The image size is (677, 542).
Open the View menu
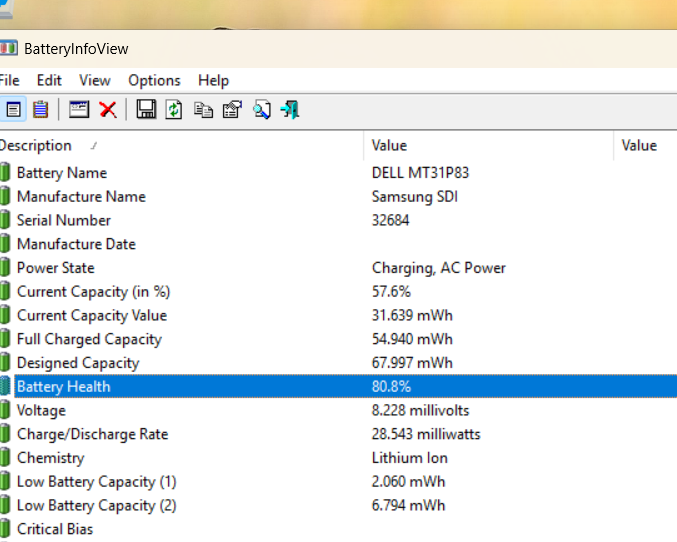coord(95,80)
